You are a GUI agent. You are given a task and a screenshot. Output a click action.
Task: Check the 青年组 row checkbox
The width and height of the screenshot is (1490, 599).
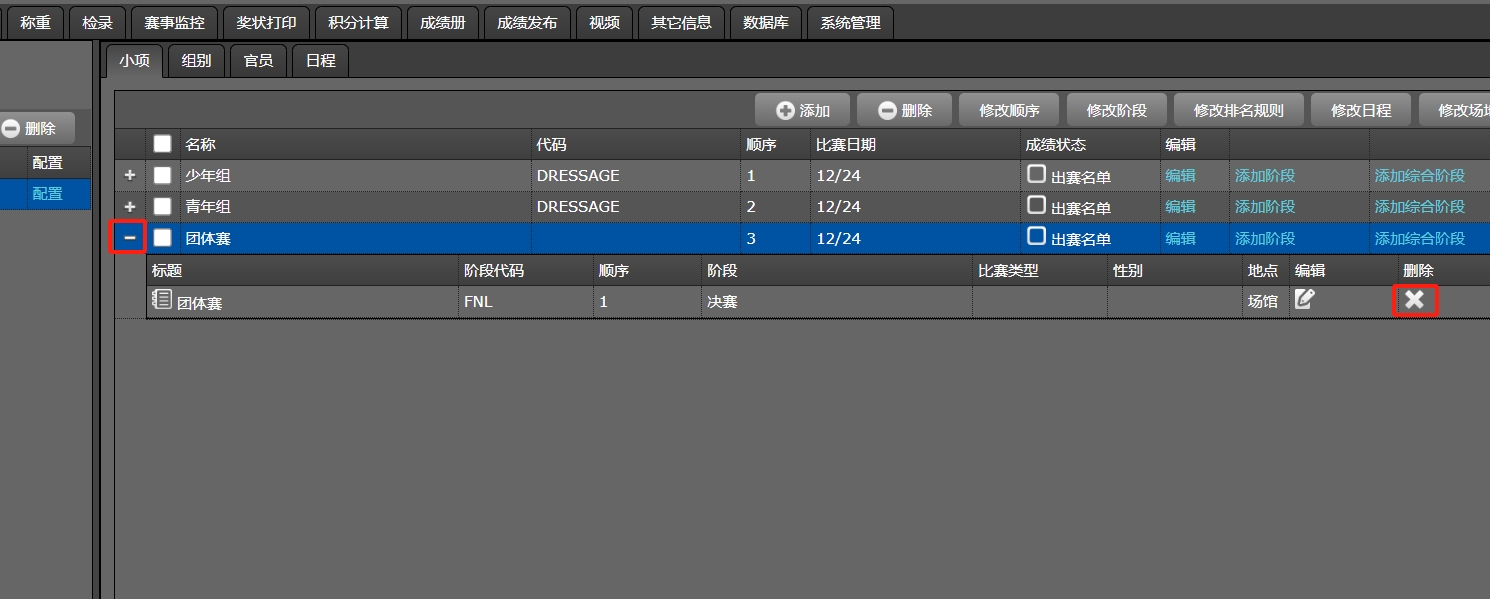162,206
